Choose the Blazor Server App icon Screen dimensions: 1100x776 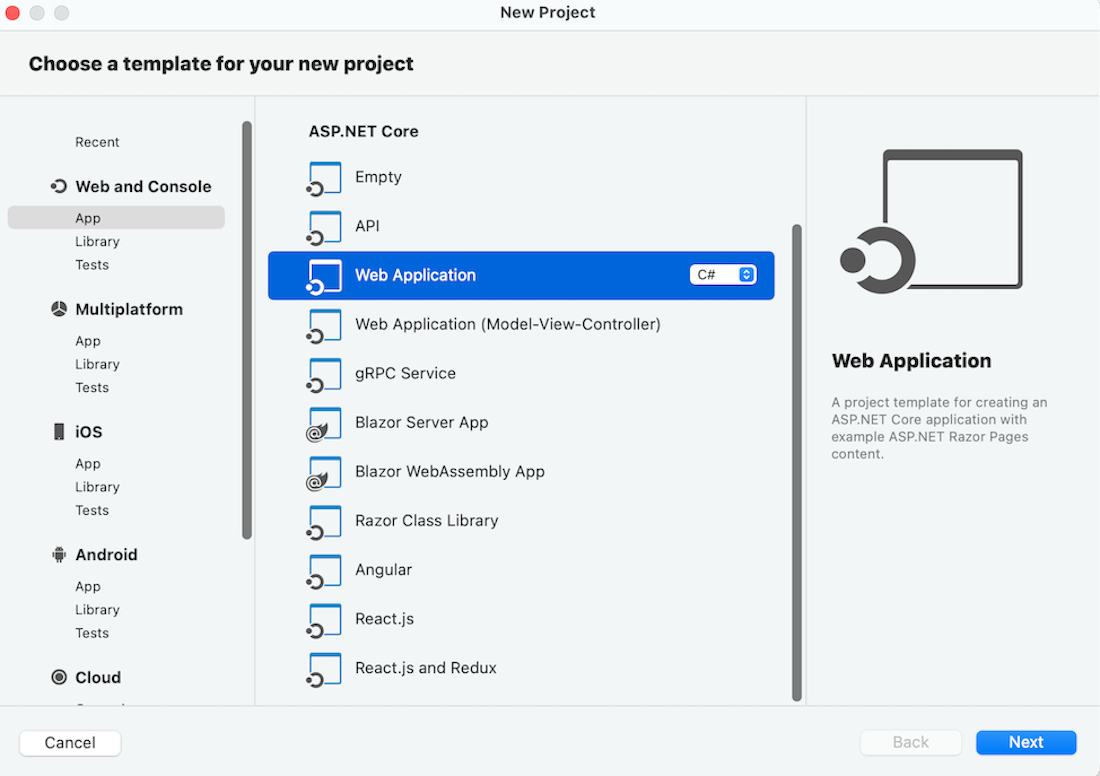click(324, 423)
